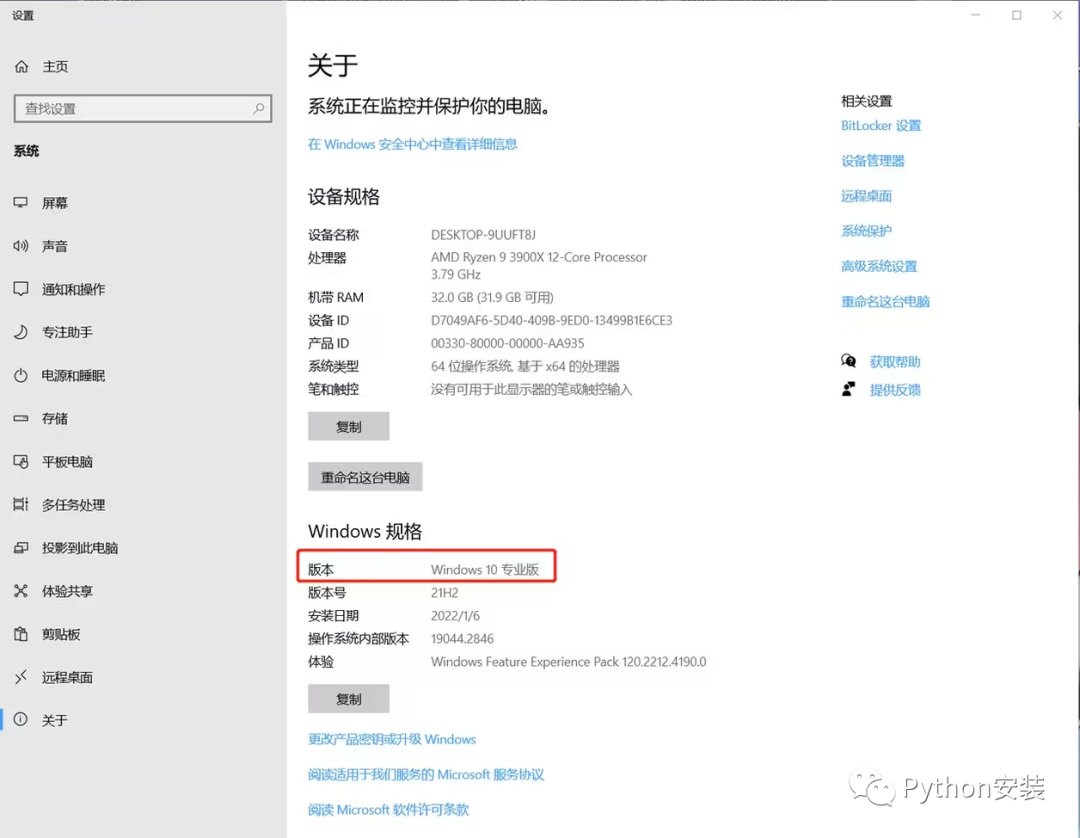Open Windows 安全中心 details link
This screenshot has width=1080, height=838.
(413, 144)
